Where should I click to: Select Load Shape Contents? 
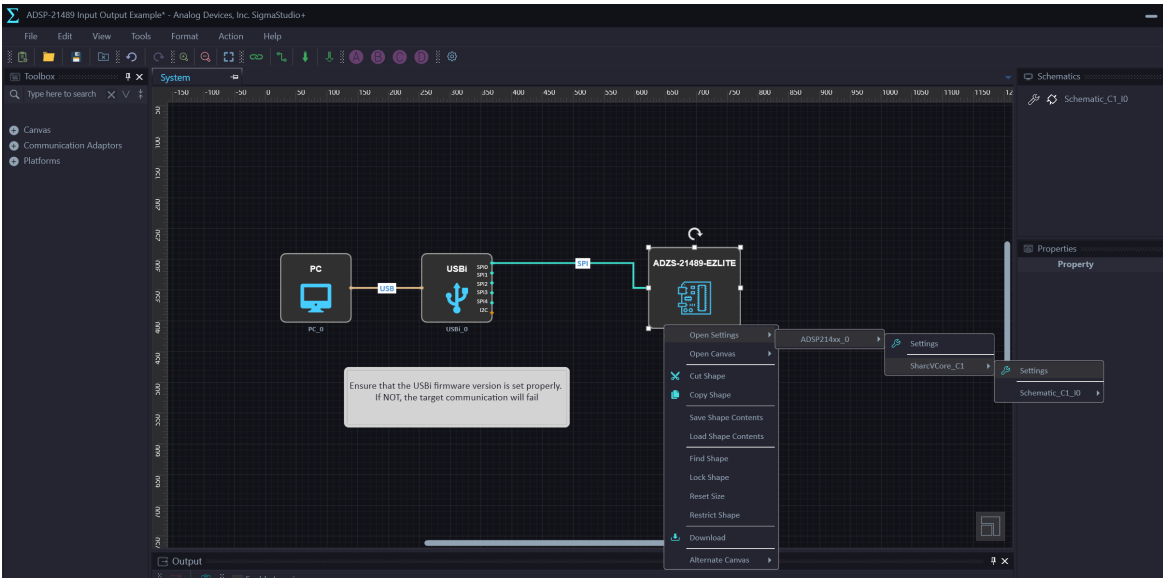(722, 436)
